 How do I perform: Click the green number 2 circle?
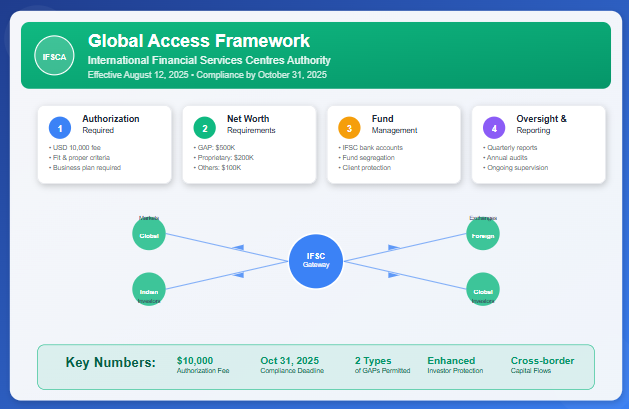pos(205,128)
